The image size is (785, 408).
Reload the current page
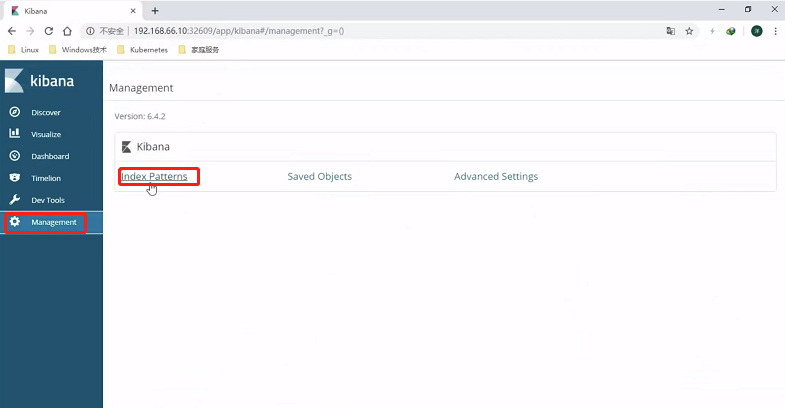tap(49, 31)
